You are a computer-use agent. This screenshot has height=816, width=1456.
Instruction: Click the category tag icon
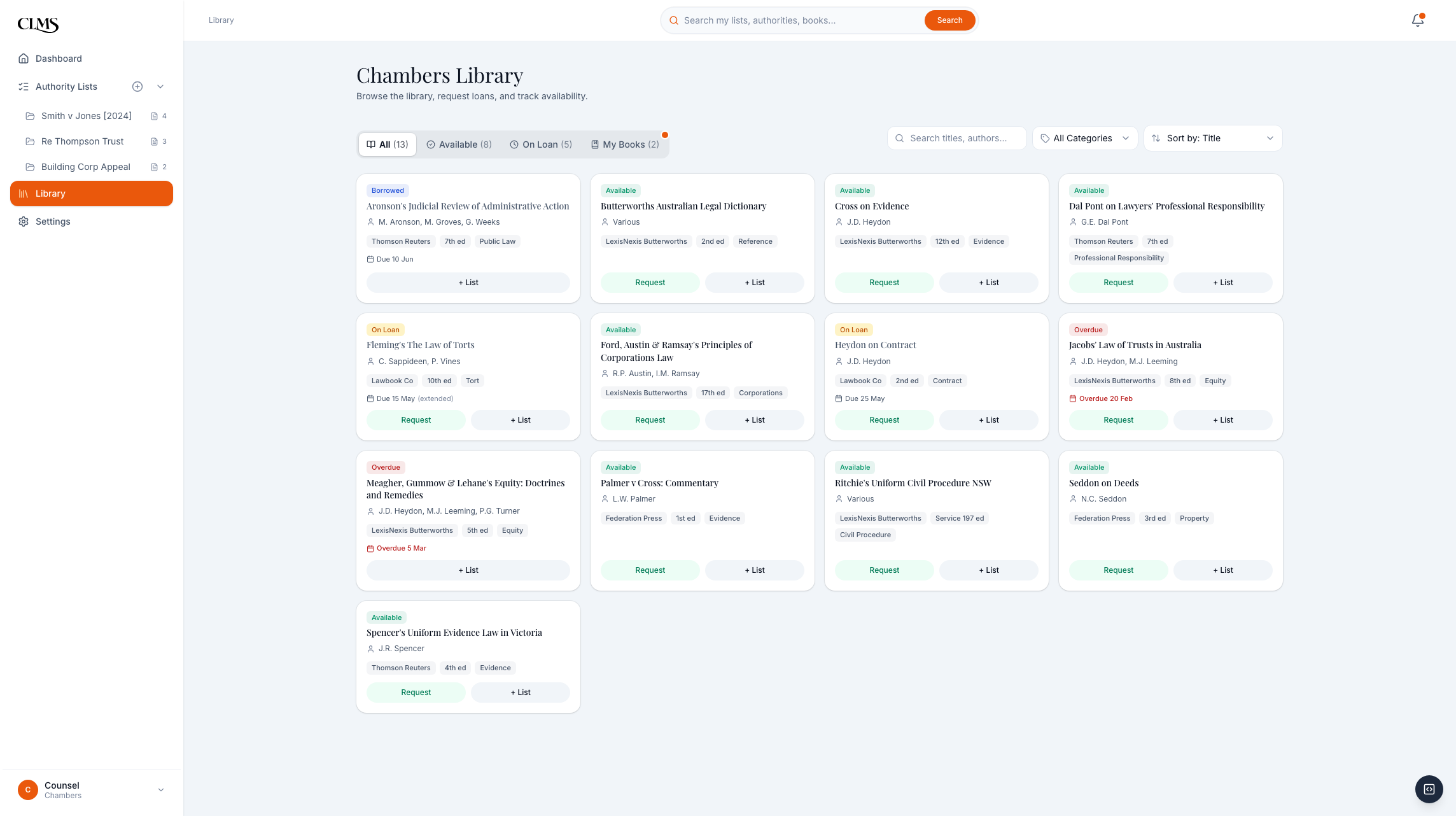click(1045, 138)
